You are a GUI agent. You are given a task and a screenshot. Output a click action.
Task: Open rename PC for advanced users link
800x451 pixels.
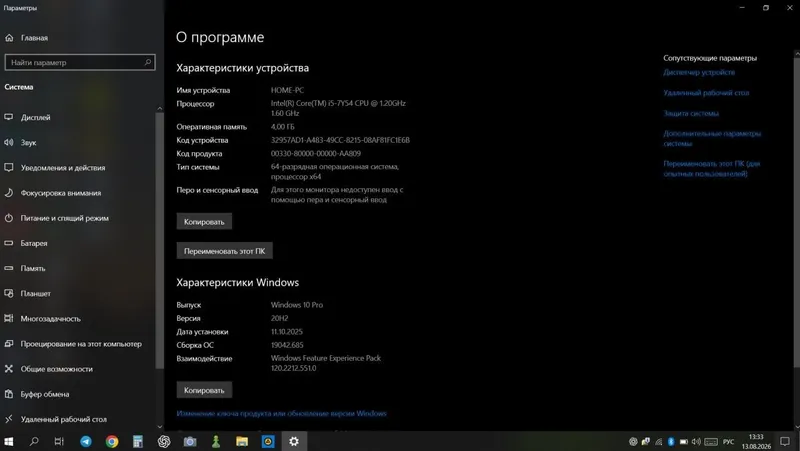pos(711,168)
